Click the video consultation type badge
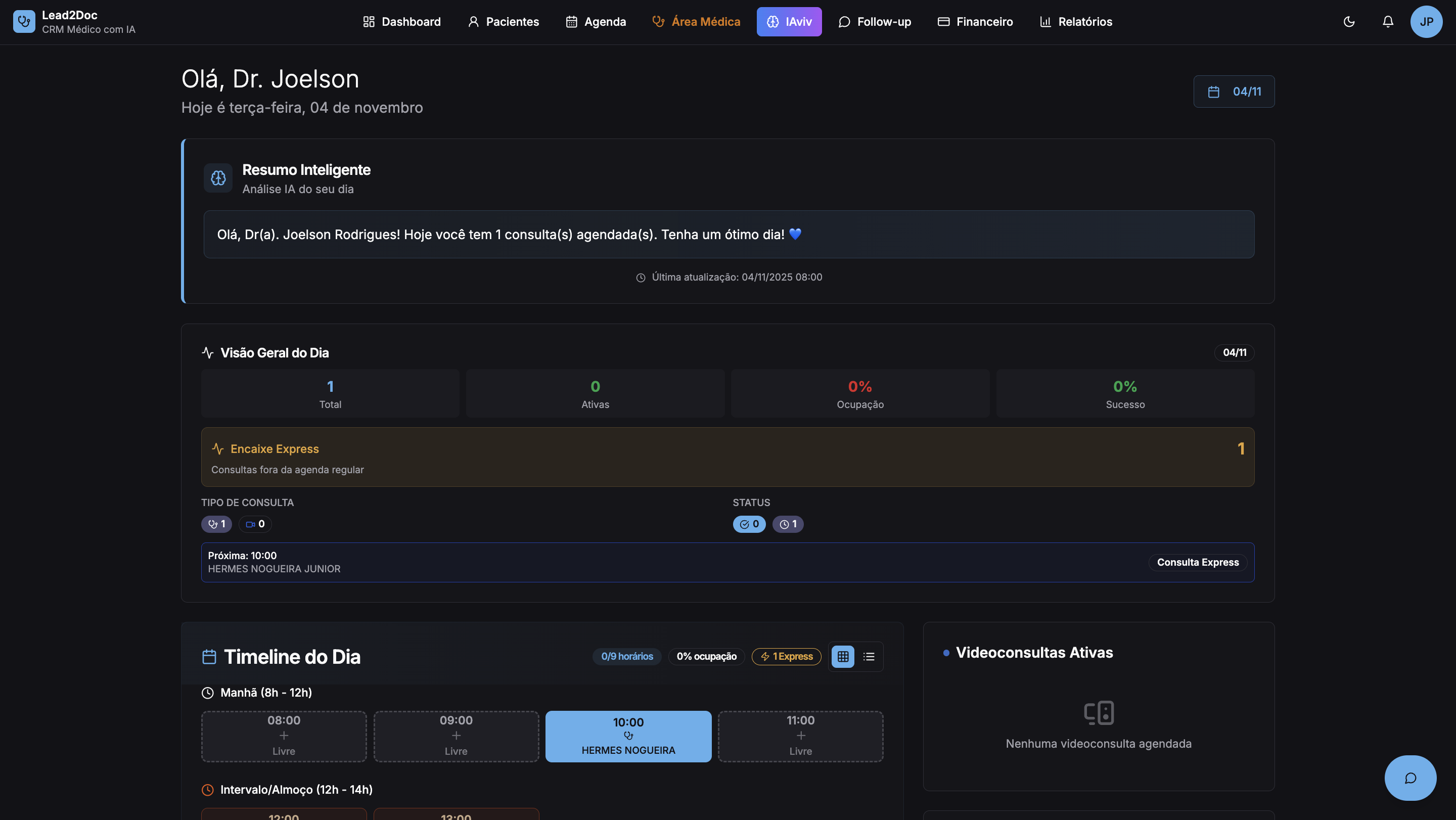 click(255, 524)
